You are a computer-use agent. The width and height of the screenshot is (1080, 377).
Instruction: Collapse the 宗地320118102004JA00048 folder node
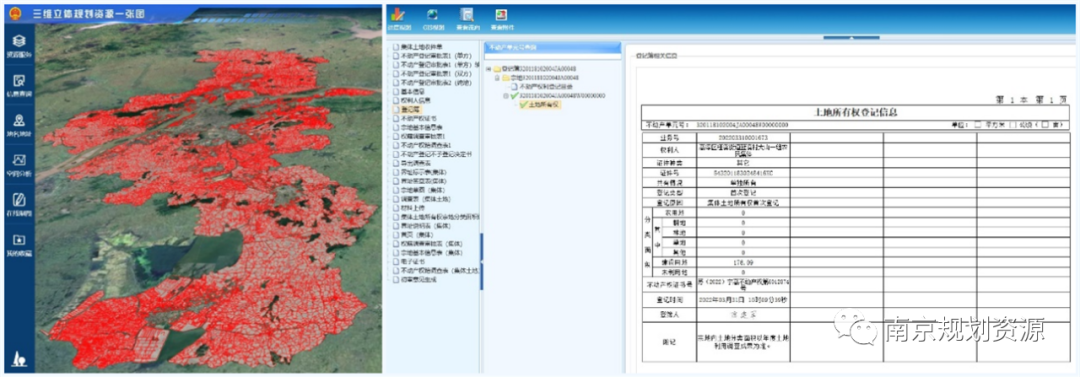[x=497, y=78]
